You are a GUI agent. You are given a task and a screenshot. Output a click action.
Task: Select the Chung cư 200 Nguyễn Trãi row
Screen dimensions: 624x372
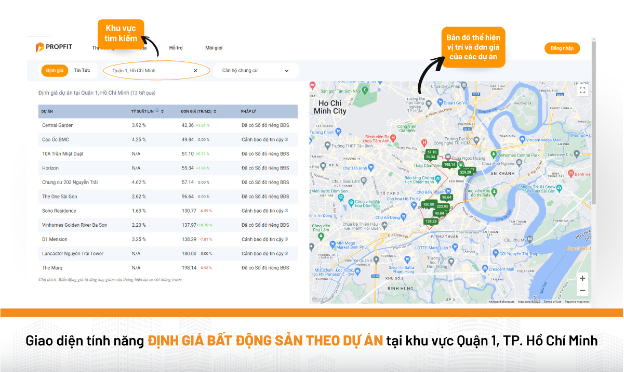(x=168, y=182)
